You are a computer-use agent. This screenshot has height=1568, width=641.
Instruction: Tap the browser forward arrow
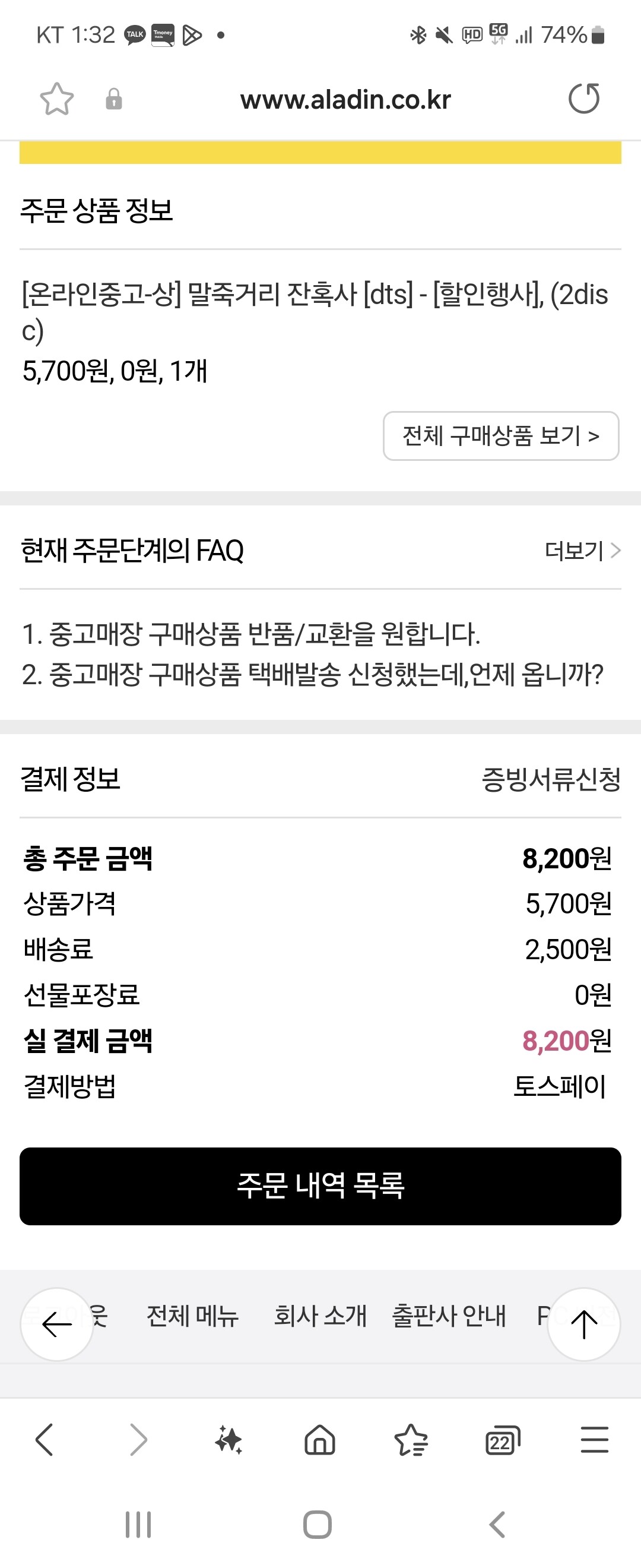click(x=138, y=1440)
